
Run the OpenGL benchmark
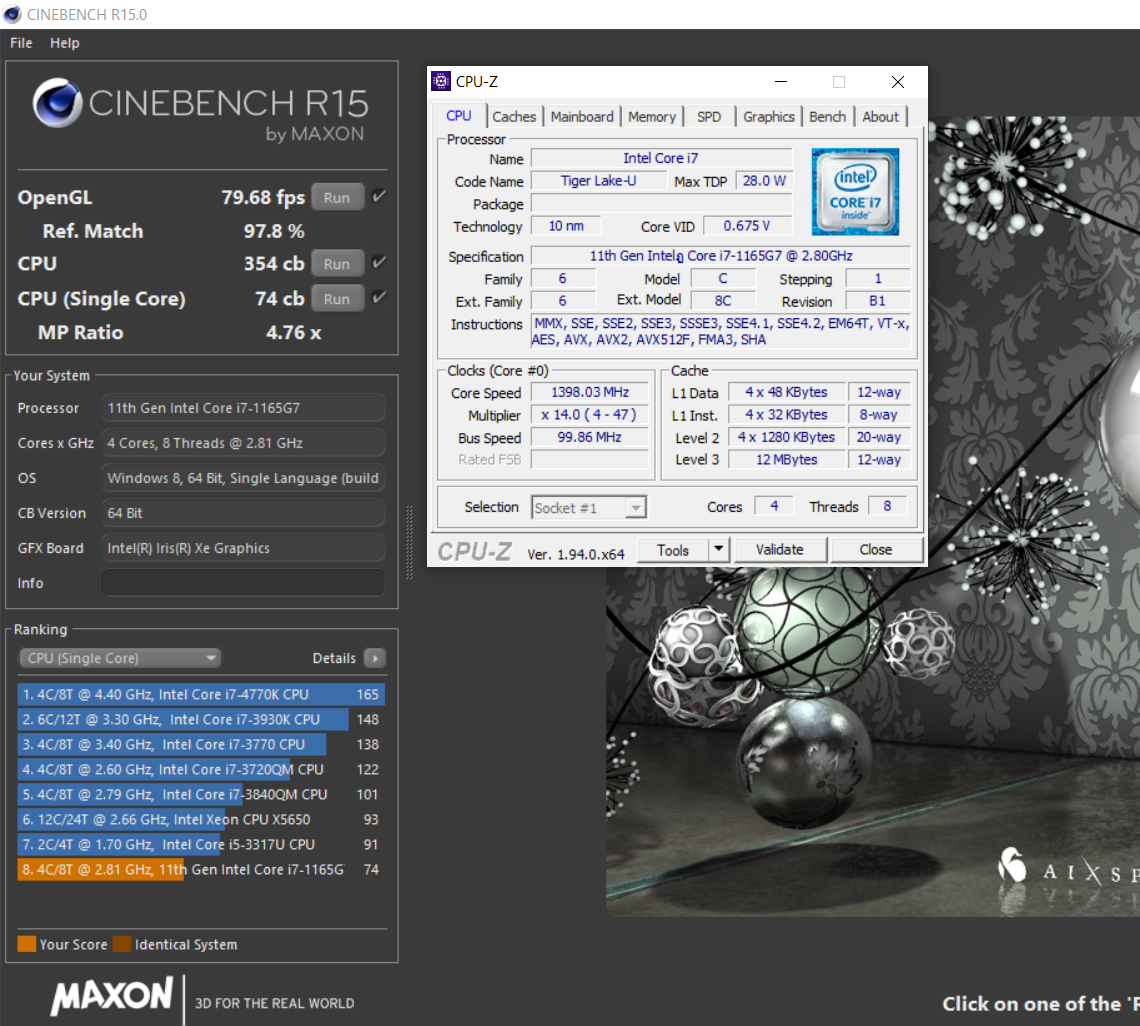tap(337, 197)
